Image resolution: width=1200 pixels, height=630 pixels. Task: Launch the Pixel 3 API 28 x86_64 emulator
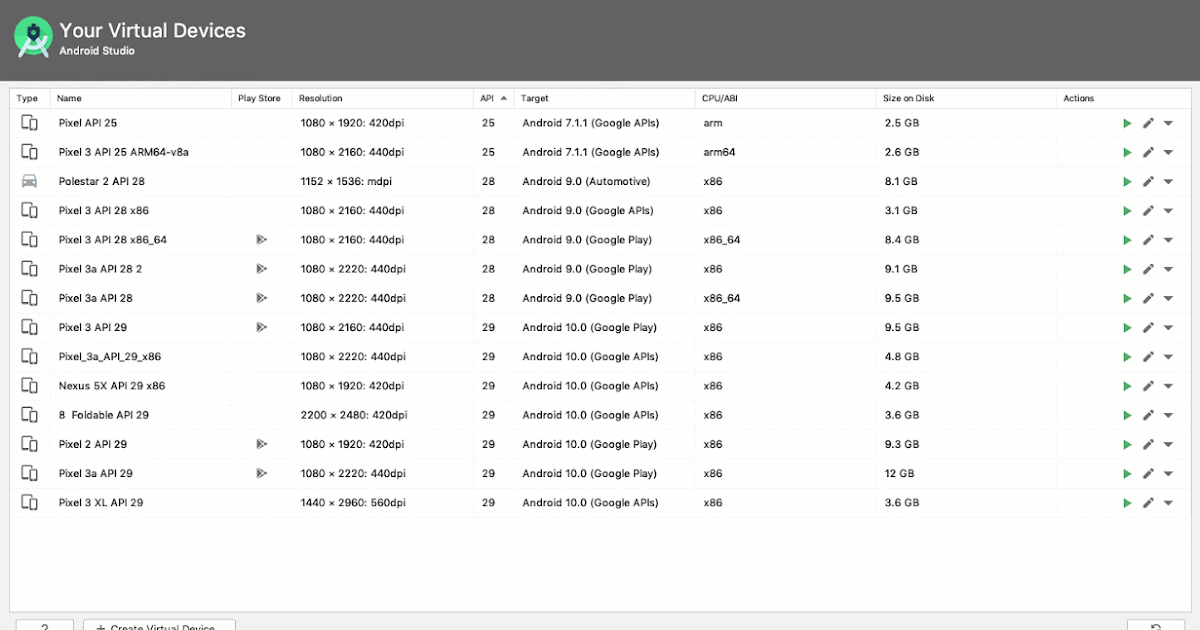tap(1127, 239)
